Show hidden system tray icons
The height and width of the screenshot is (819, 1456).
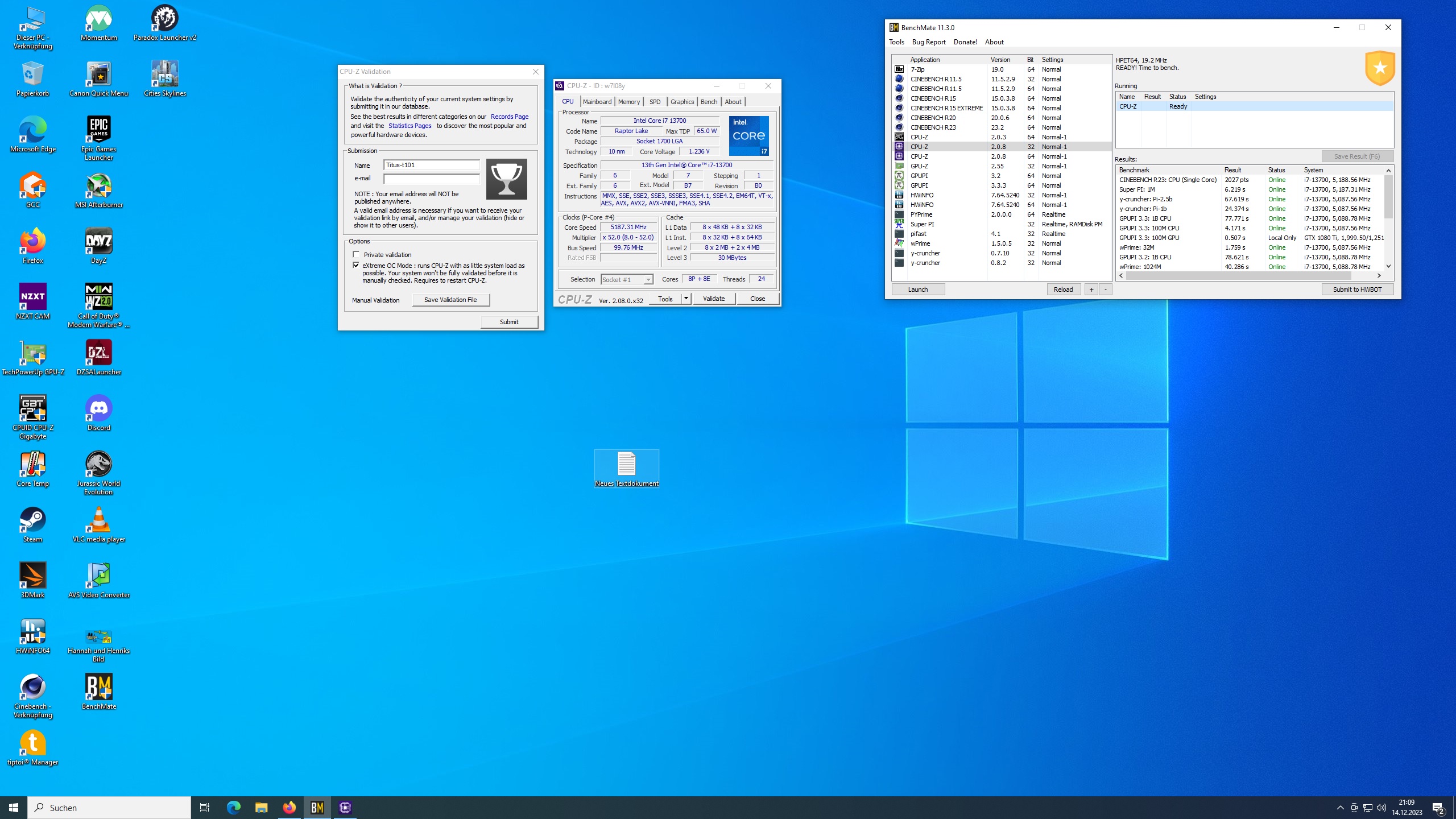tap(1340, 808)
